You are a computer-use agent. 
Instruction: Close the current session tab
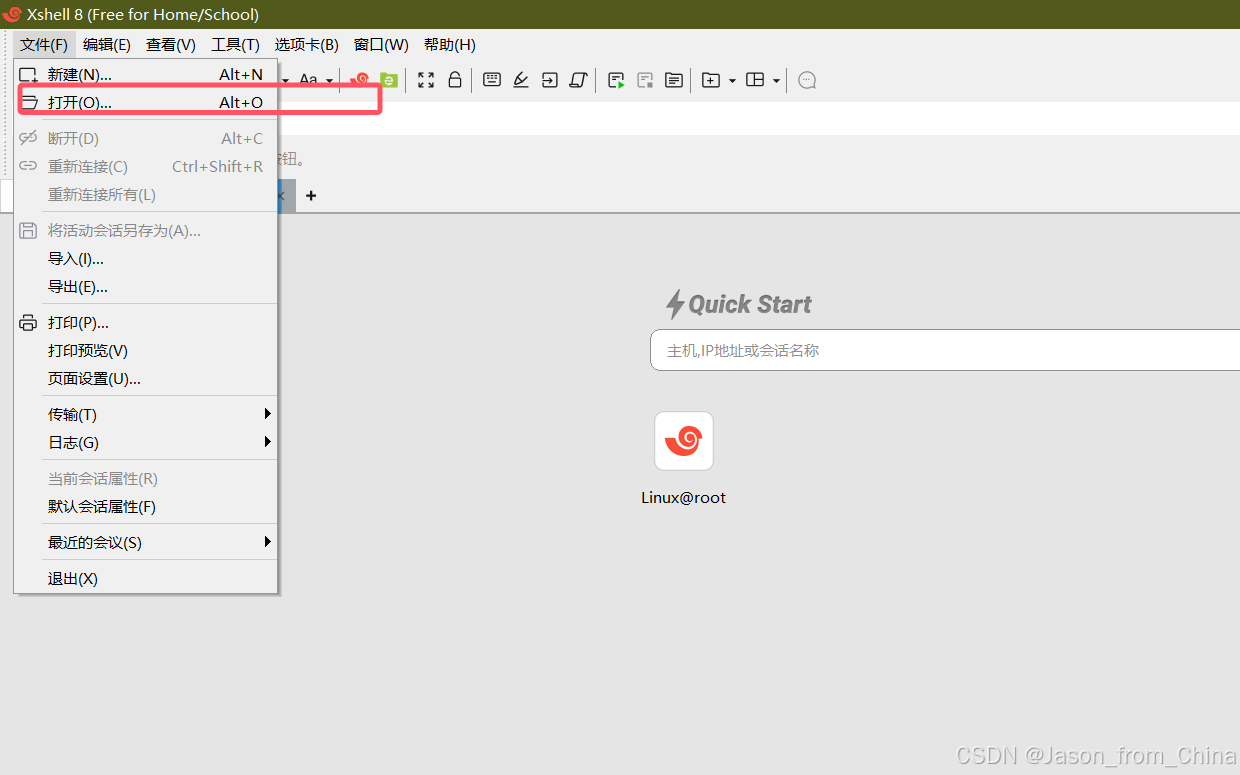pos(283,196)
